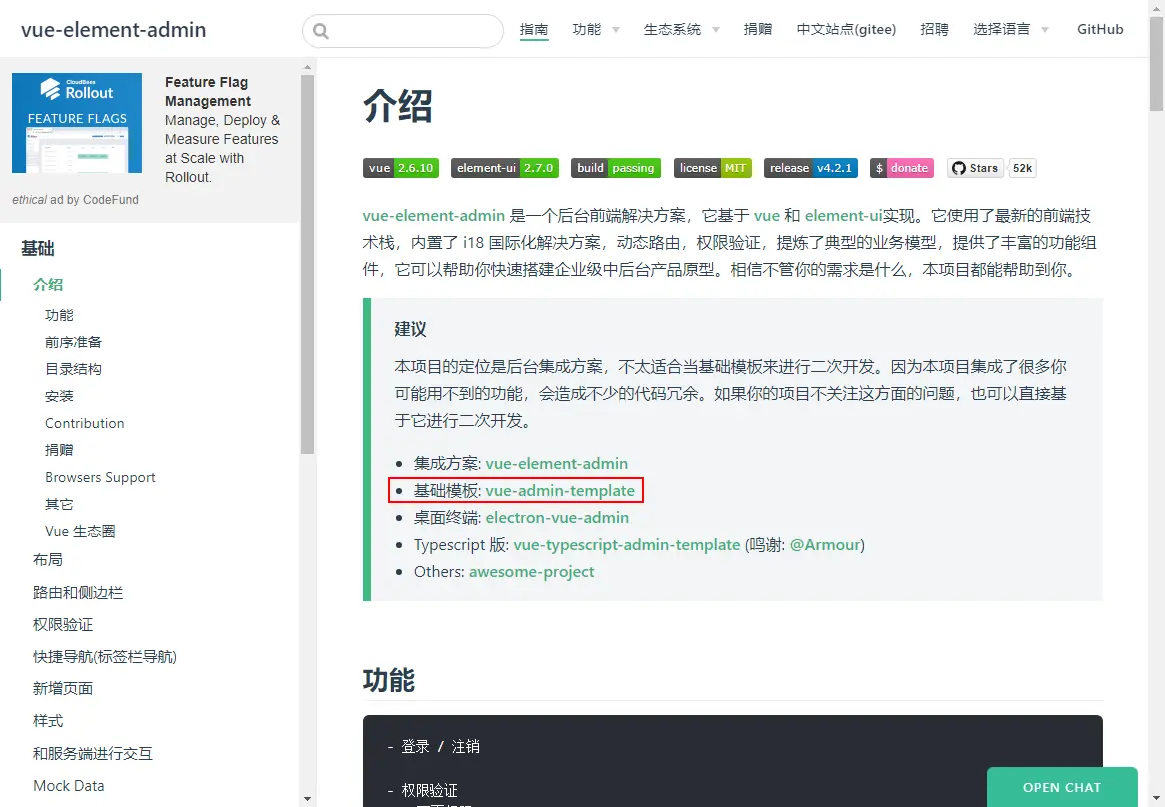Click the search magnifier icon

tap(321, 30)
